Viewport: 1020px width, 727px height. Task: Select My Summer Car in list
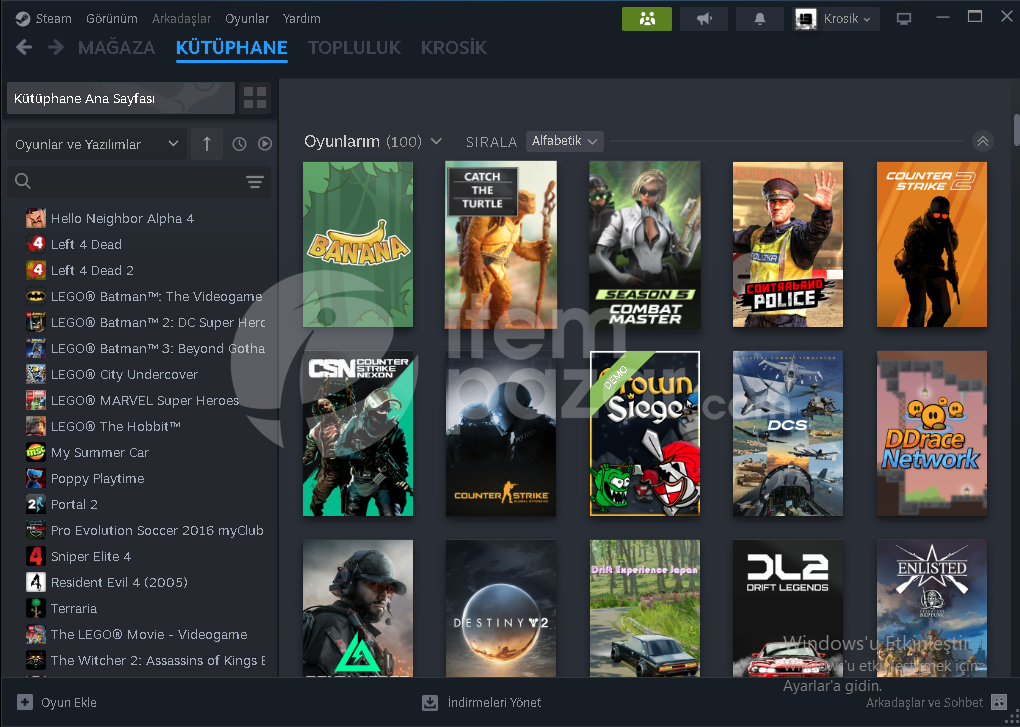[100, 453]
